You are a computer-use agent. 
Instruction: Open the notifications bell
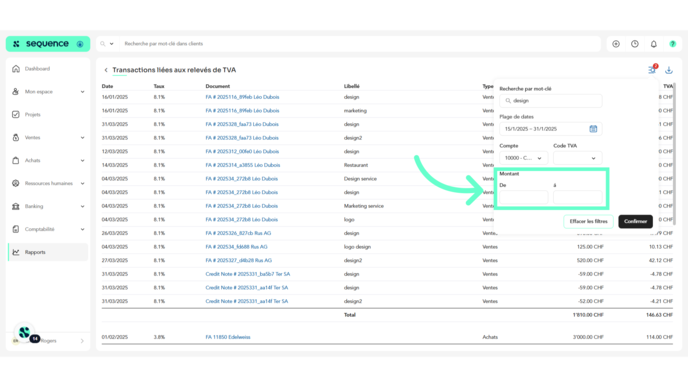point(654,44)
